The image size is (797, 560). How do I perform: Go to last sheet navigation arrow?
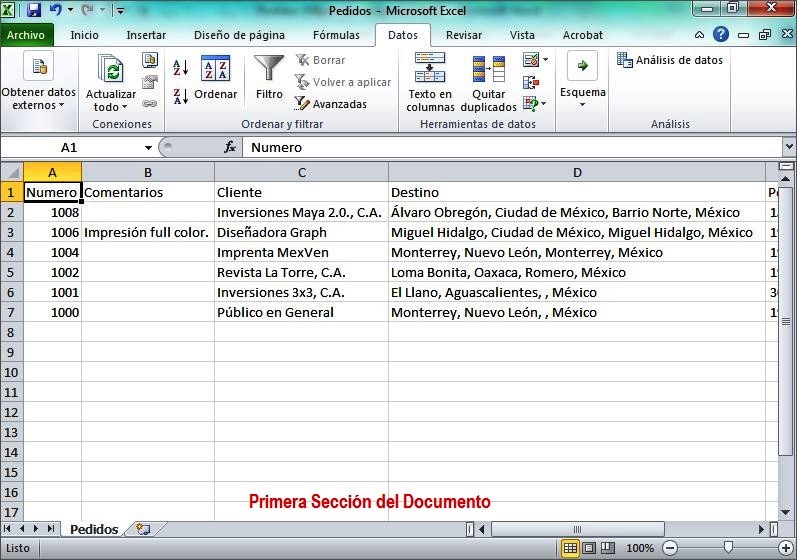click(x=51, y=528)
